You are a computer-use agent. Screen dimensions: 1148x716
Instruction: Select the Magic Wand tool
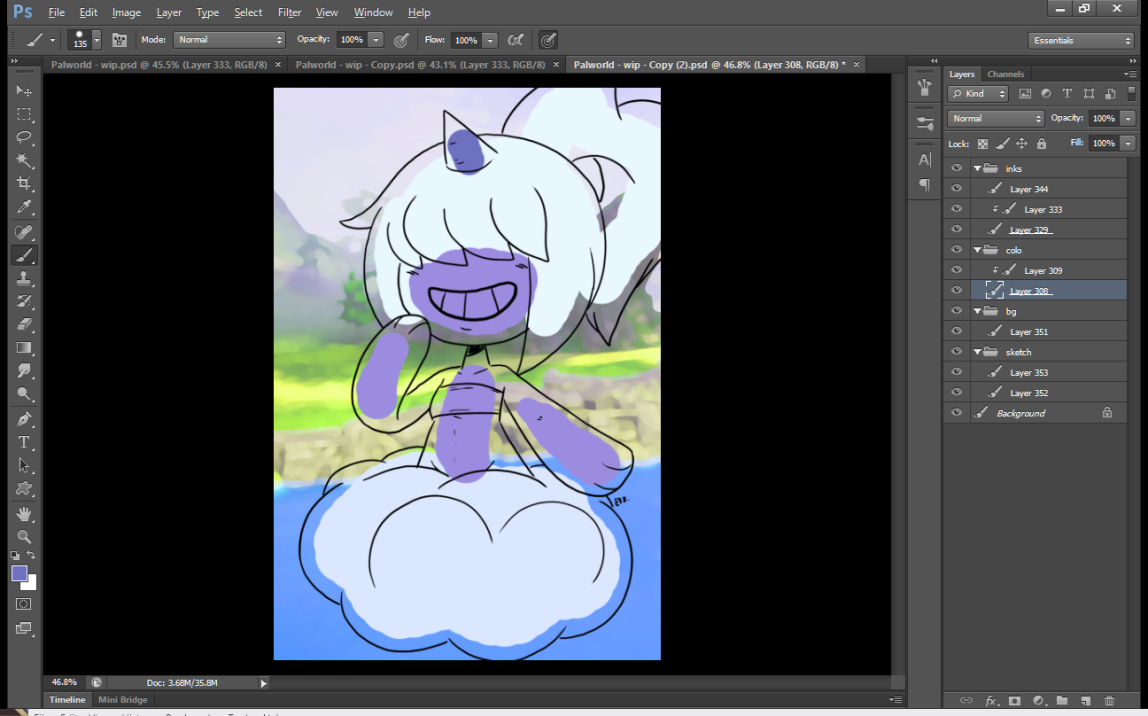click(24, 161)
